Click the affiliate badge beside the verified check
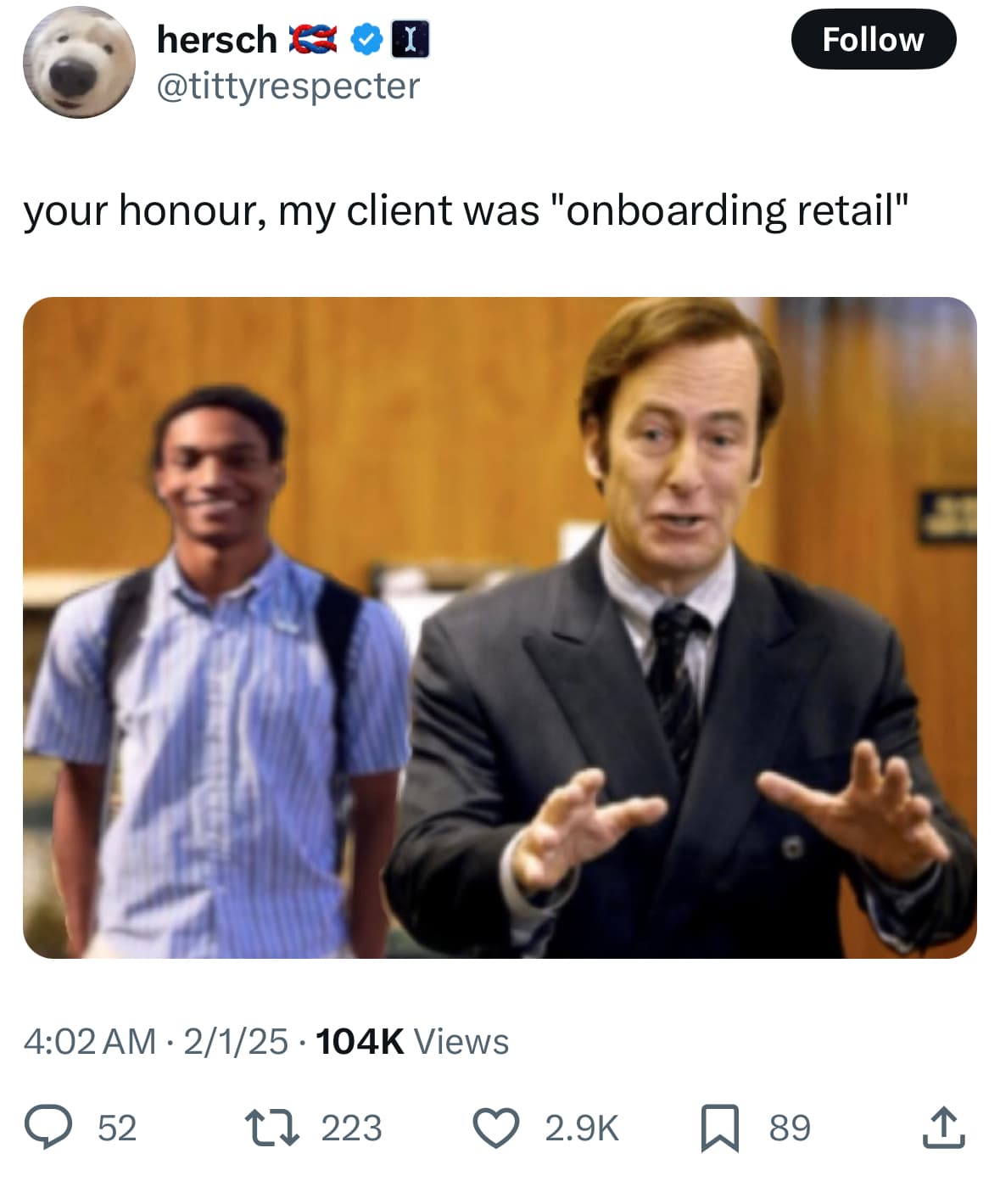Screen dimensions: 1000x1204 click(410, 40)
